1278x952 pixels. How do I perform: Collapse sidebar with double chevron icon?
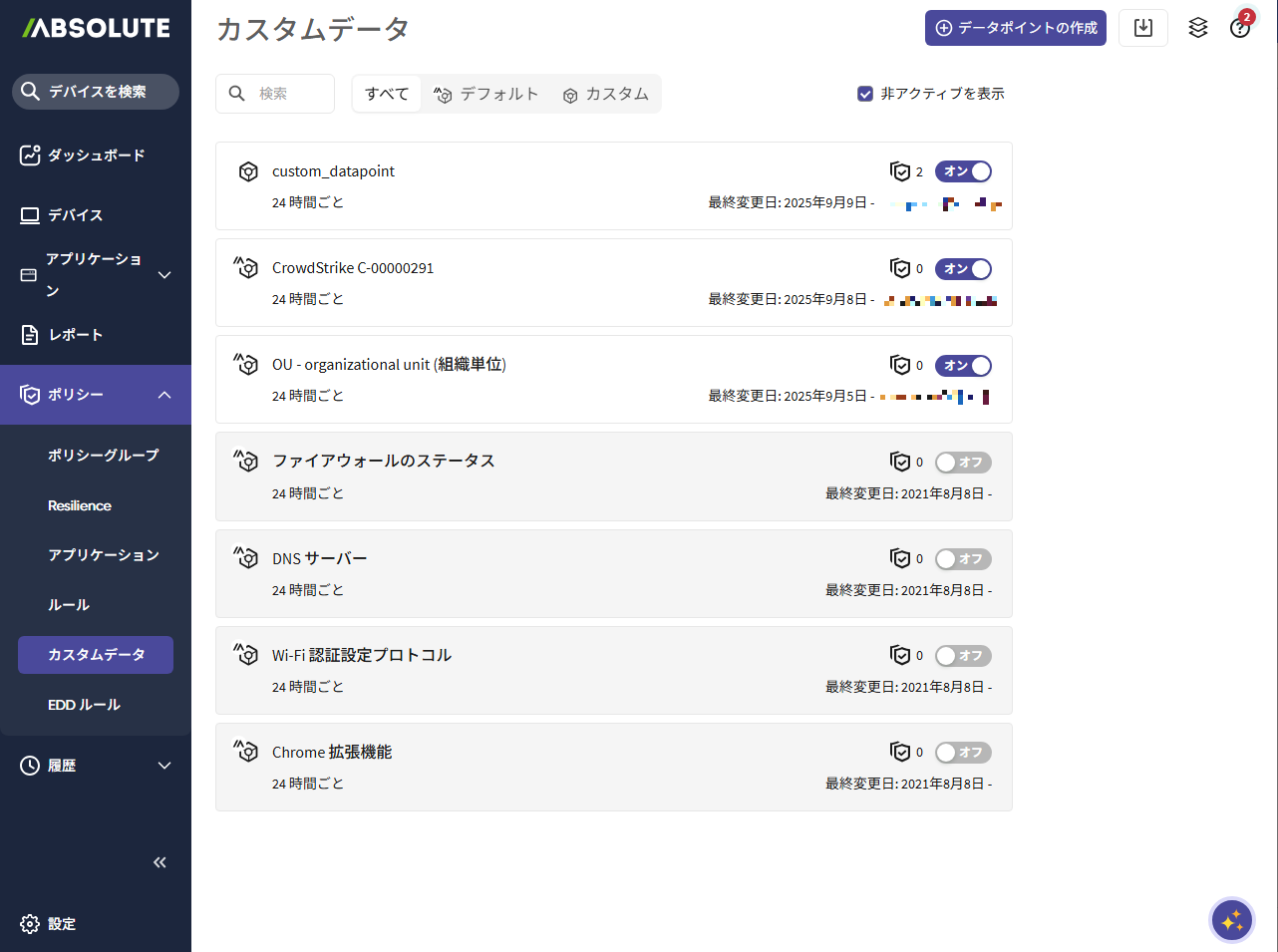pos(160,862)
